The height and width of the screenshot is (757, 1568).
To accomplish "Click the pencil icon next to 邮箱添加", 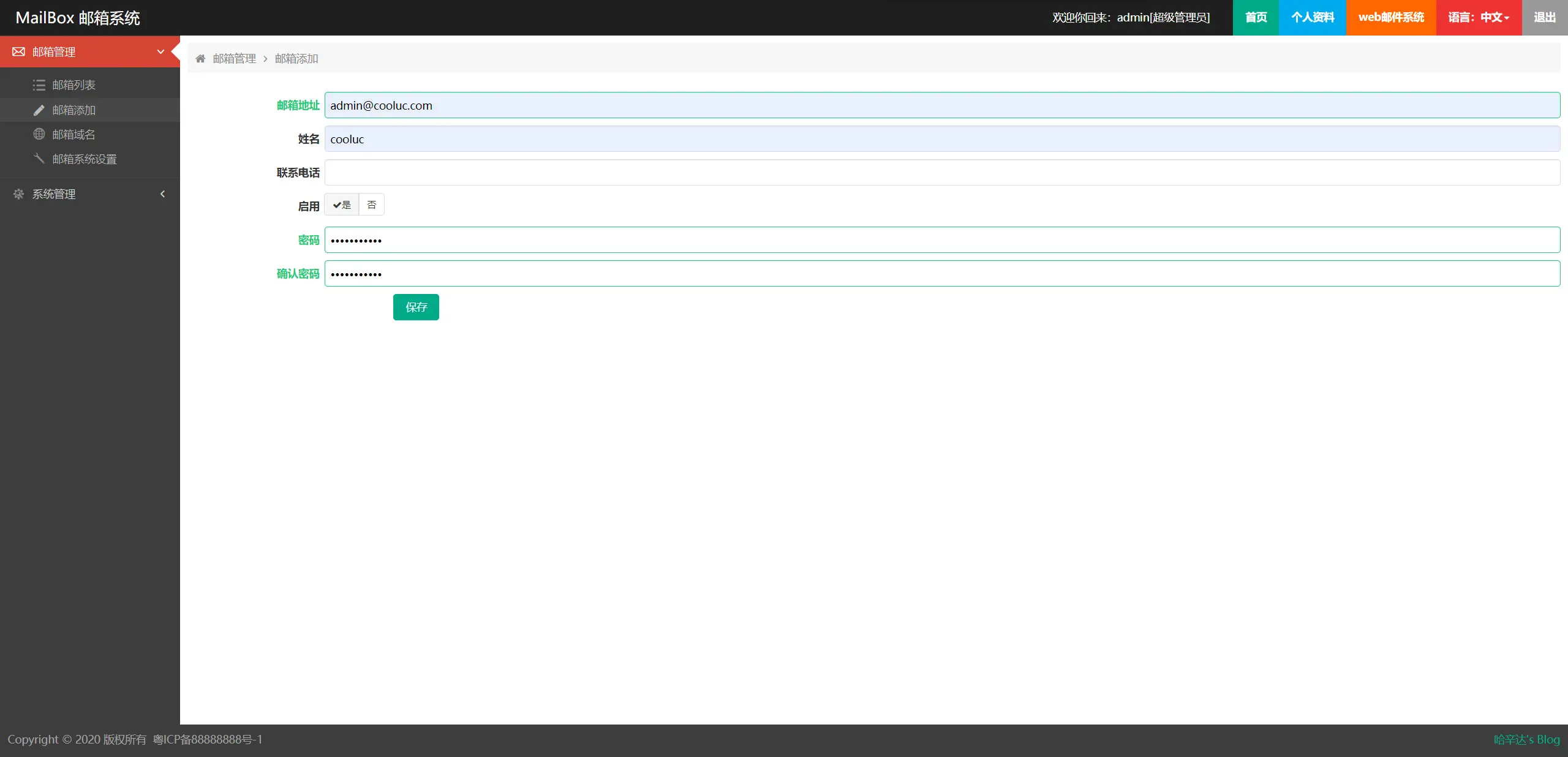I will [x=39, y=110].
